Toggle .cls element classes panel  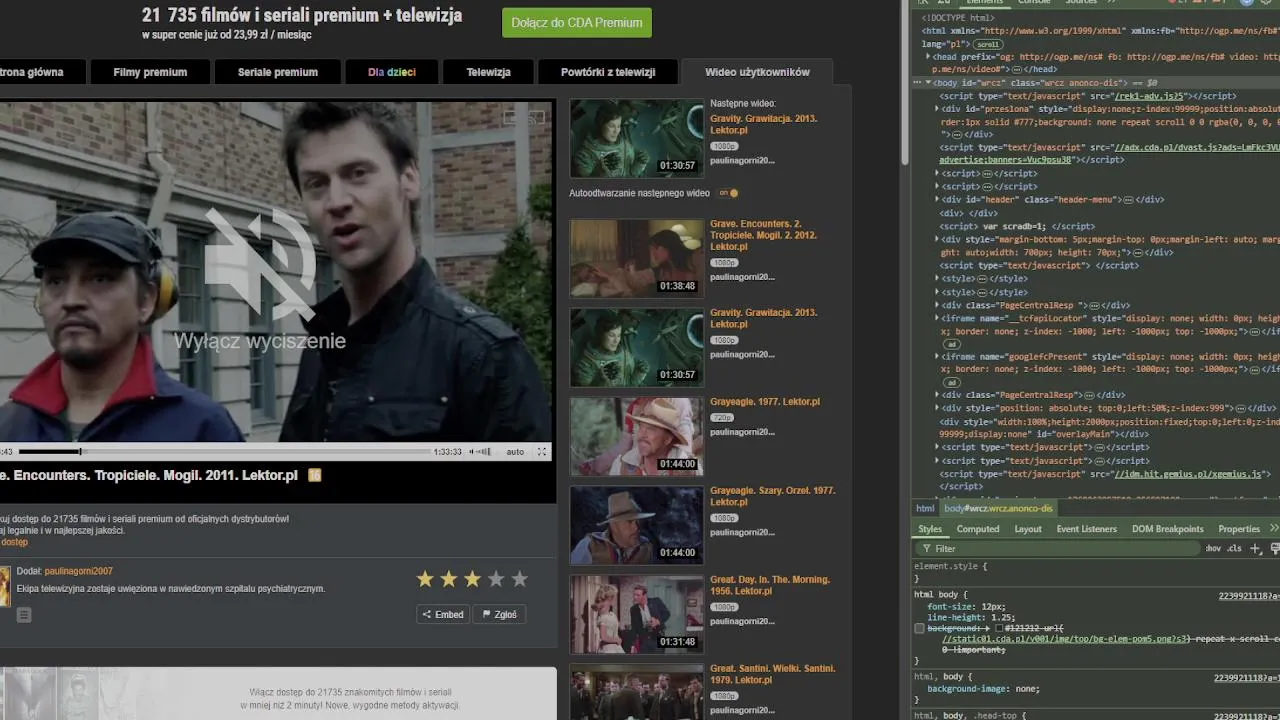[1234, 548]
